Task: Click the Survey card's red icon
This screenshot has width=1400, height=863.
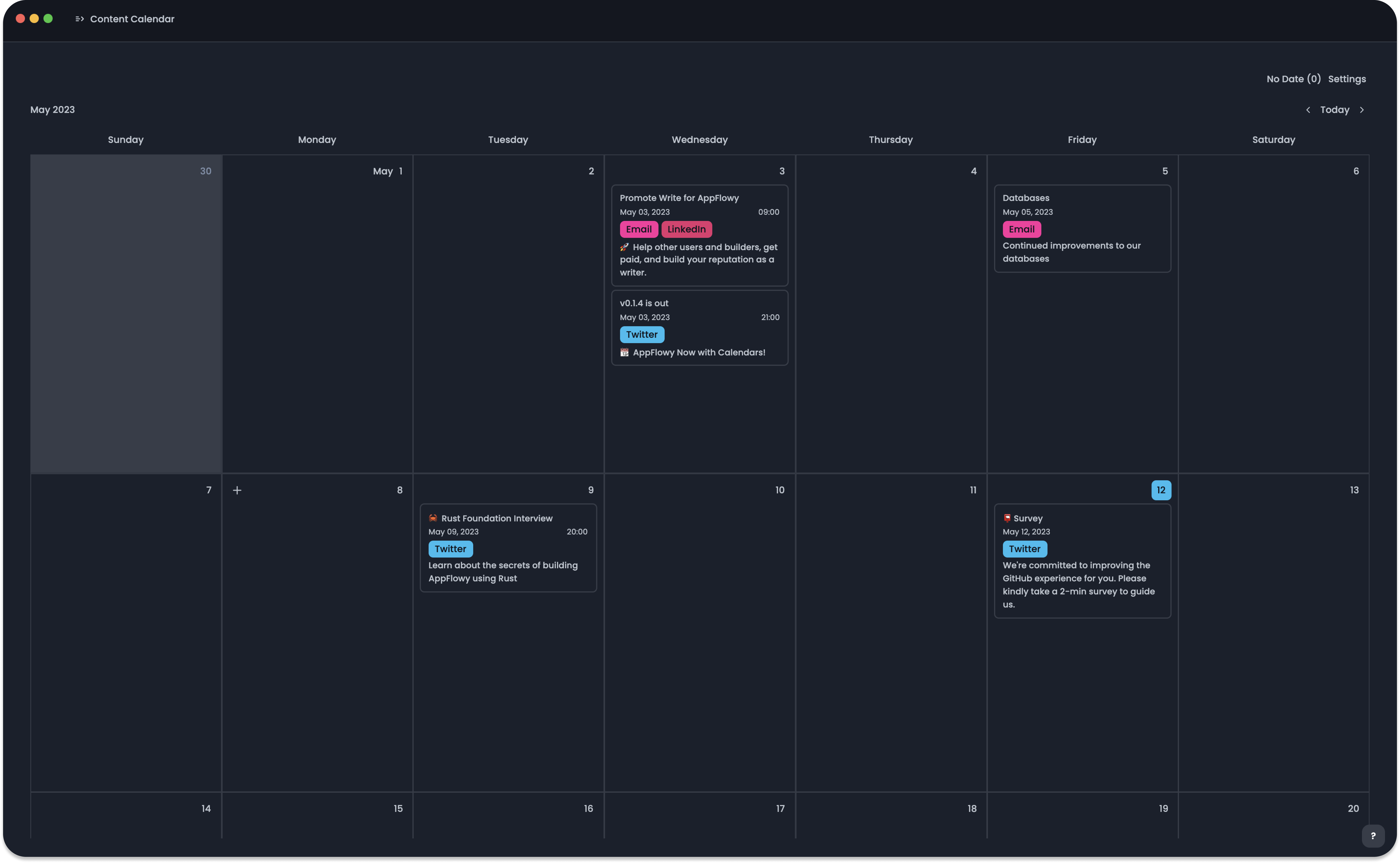Action: coord(1007,518)
